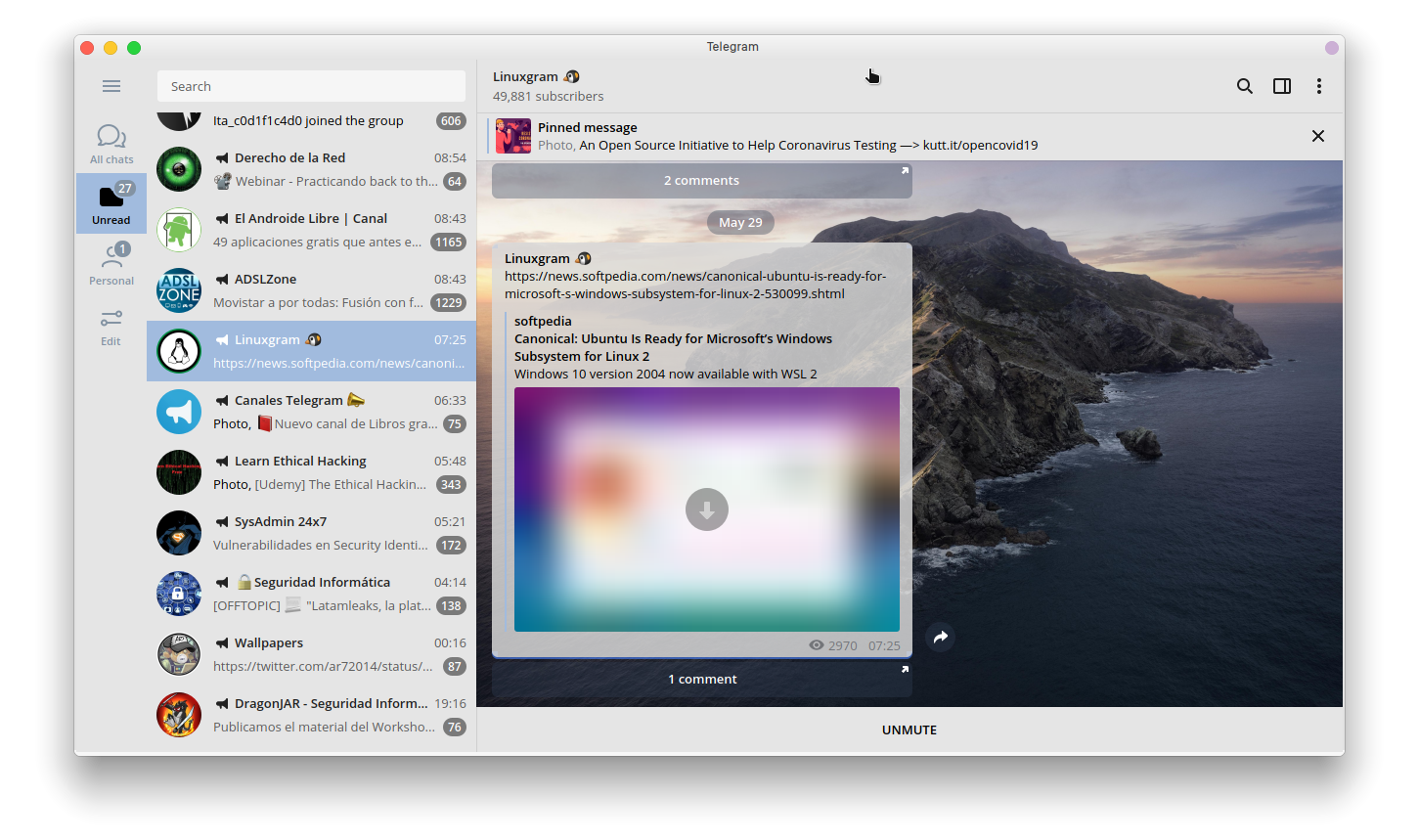Click the DragonJAR dragon avatar
Viewport: 1419px width, 840px height.
(179, 715)
